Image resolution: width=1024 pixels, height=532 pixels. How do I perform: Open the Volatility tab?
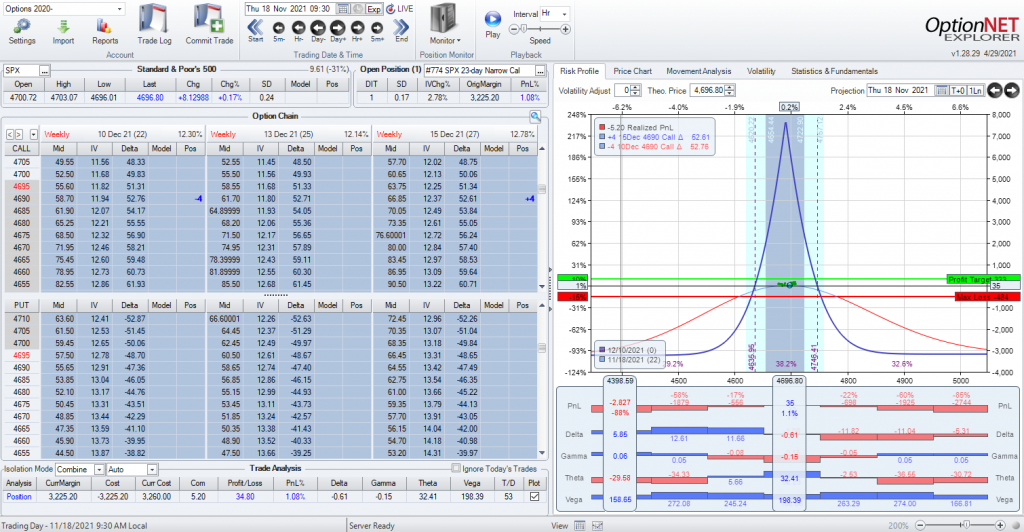[761, 71]
